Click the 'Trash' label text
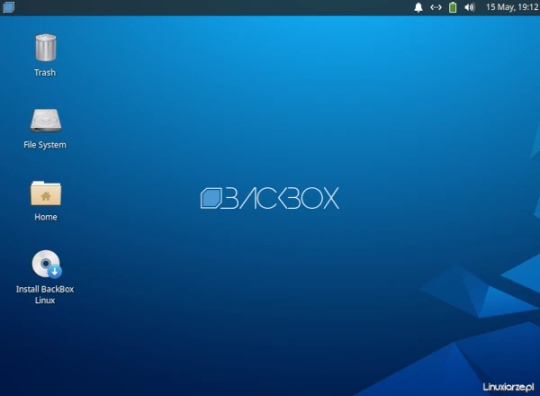The image size is (540, 396). (x=45, y=73)
